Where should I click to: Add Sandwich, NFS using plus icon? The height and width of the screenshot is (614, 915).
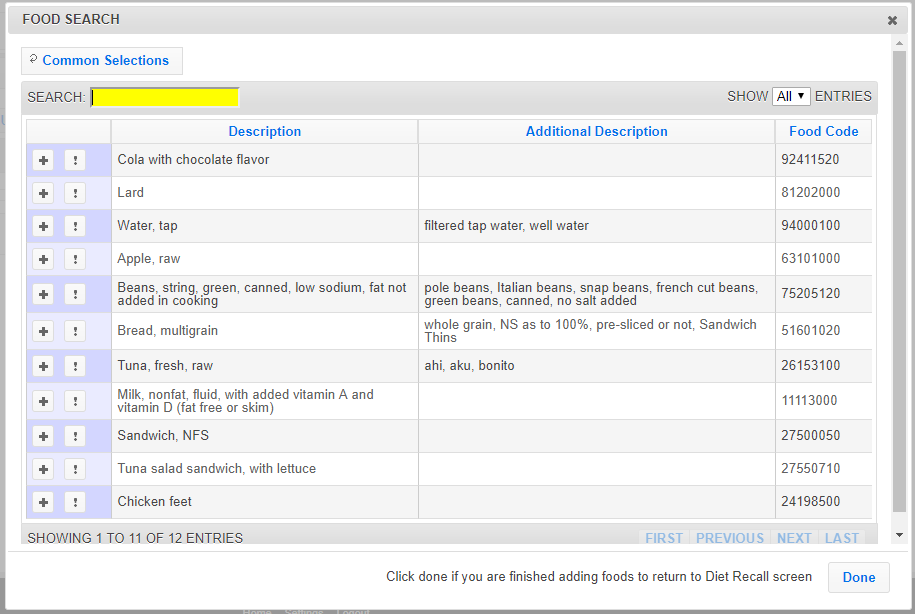[43, 436]
